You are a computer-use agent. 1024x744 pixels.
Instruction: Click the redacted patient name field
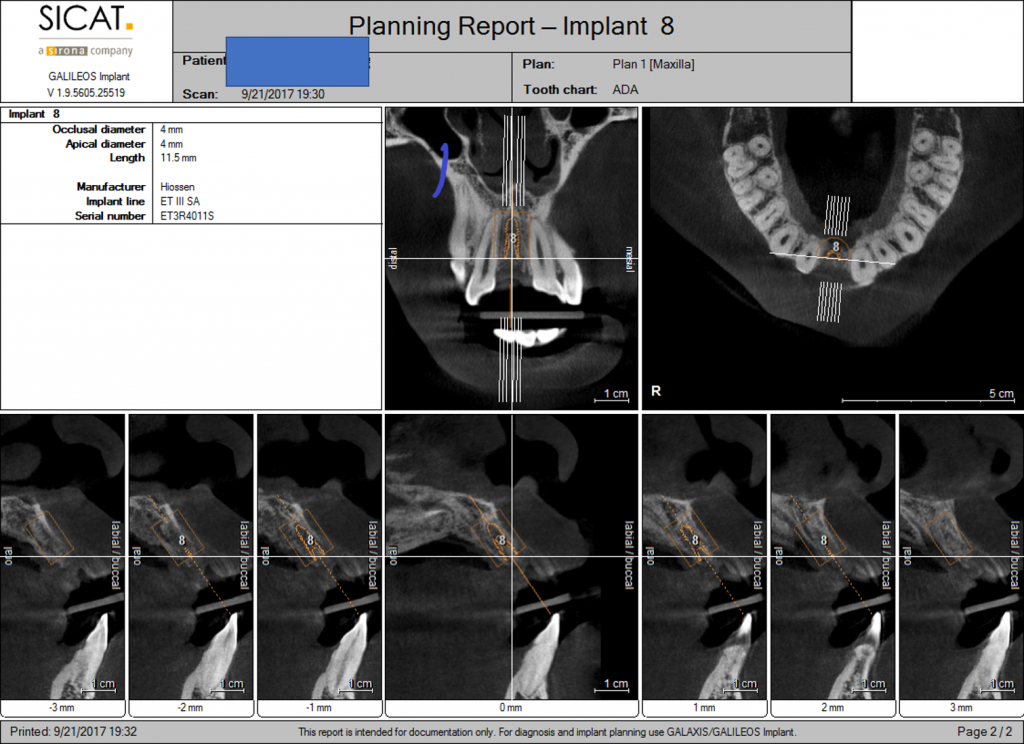297,62
